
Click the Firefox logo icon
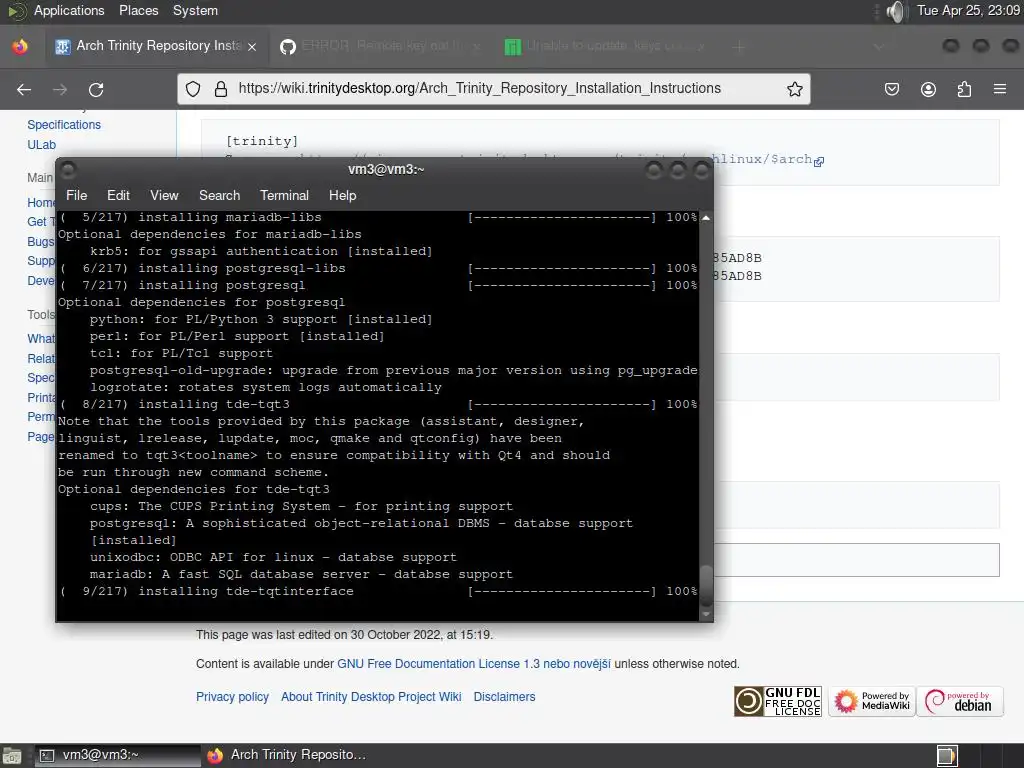[x=20, y=46]
